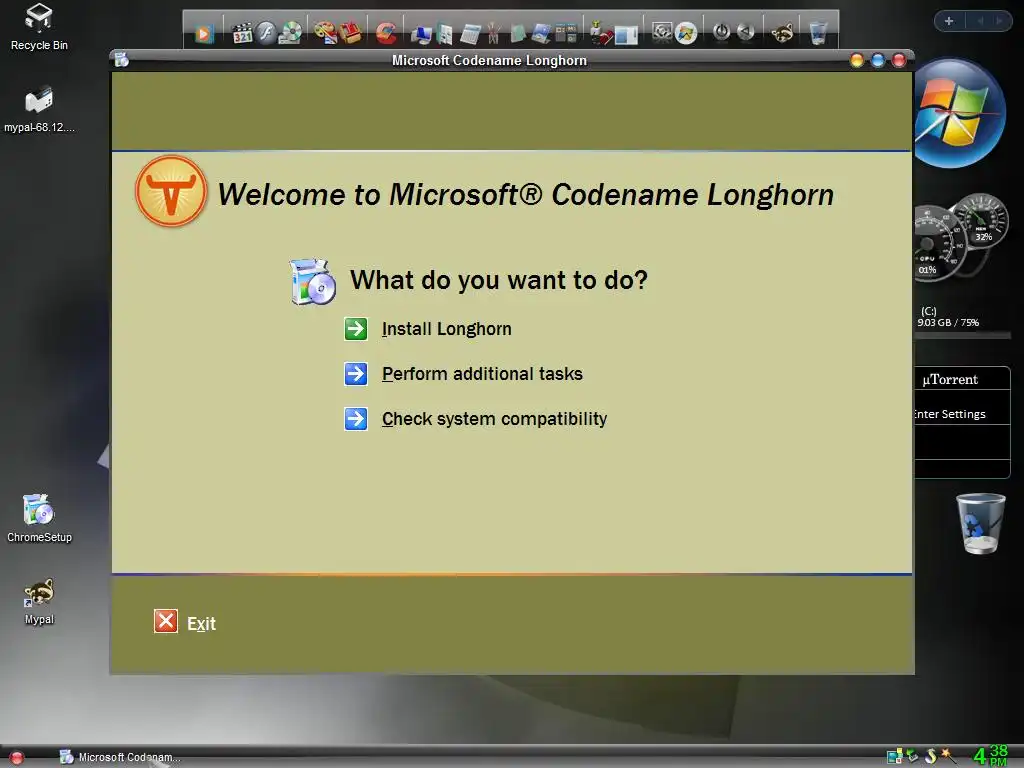The image size is (1024, 768).
Task: Open the notepad dock icon
Action: click(470, 34)
